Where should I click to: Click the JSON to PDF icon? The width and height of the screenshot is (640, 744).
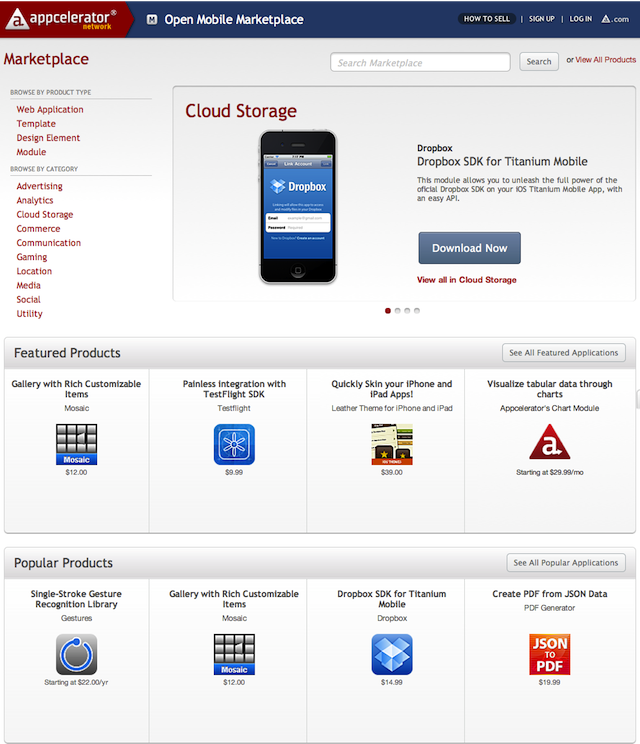point(549,654)
